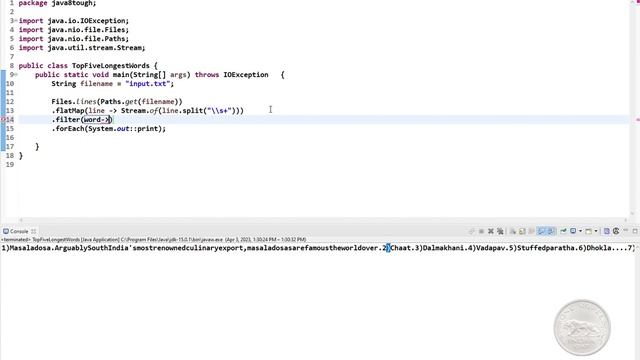
Task: Click the package java8tough declaration
Action: pyautogui.click(x=58, y=3)
